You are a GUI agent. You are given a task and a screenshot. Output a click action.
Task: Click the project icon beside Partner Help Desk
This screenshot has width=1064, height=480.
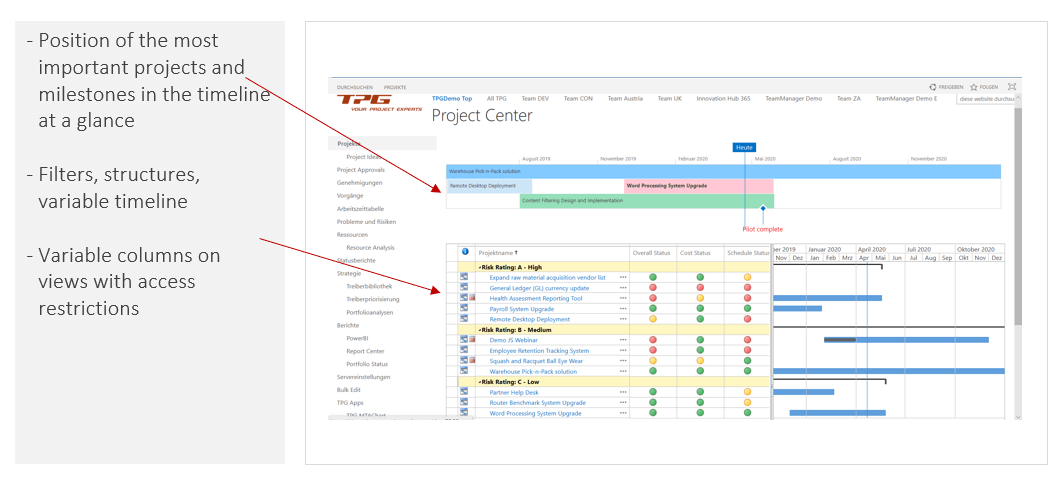pos(464,392)
